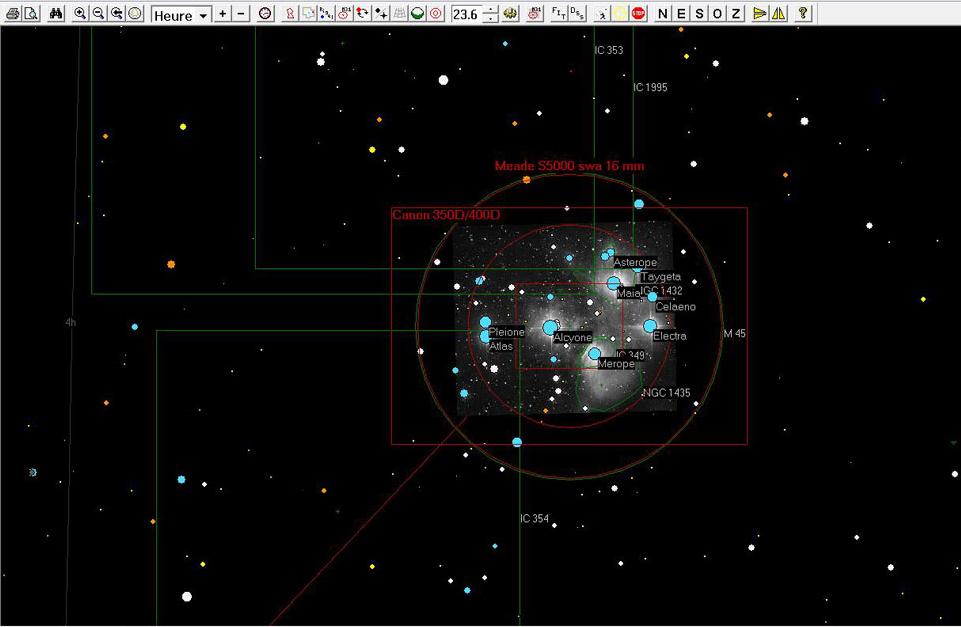961x627 pixels.
Task: Face west with the O button
Action: 717,13
